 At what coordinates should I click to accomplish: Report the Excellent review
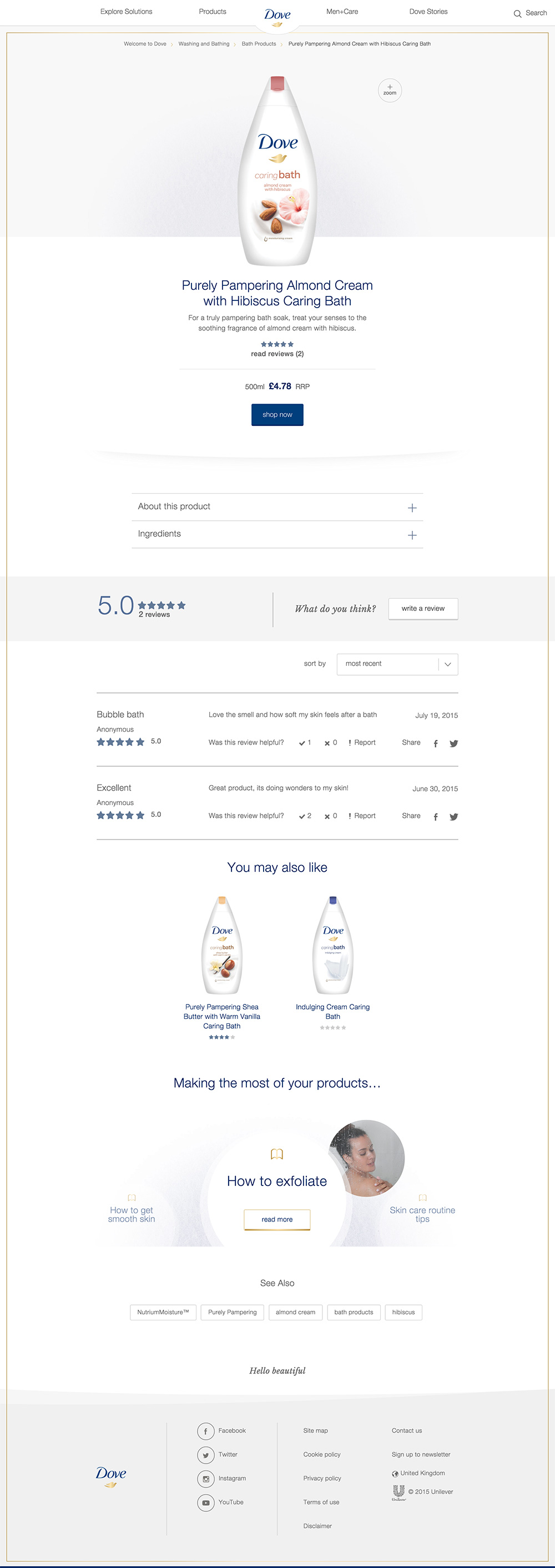[362, 816]
